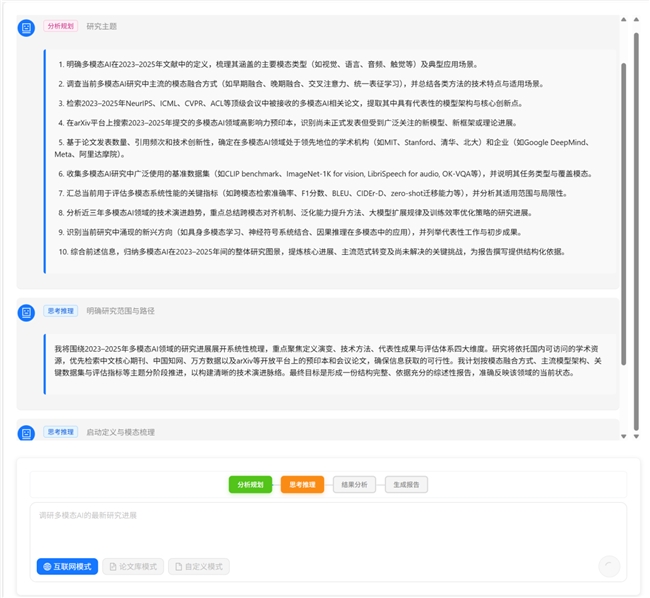Click the bot avatar beside 明确研究范围与路径
Viewport: 650px width, 598px height.
[26, 313]
